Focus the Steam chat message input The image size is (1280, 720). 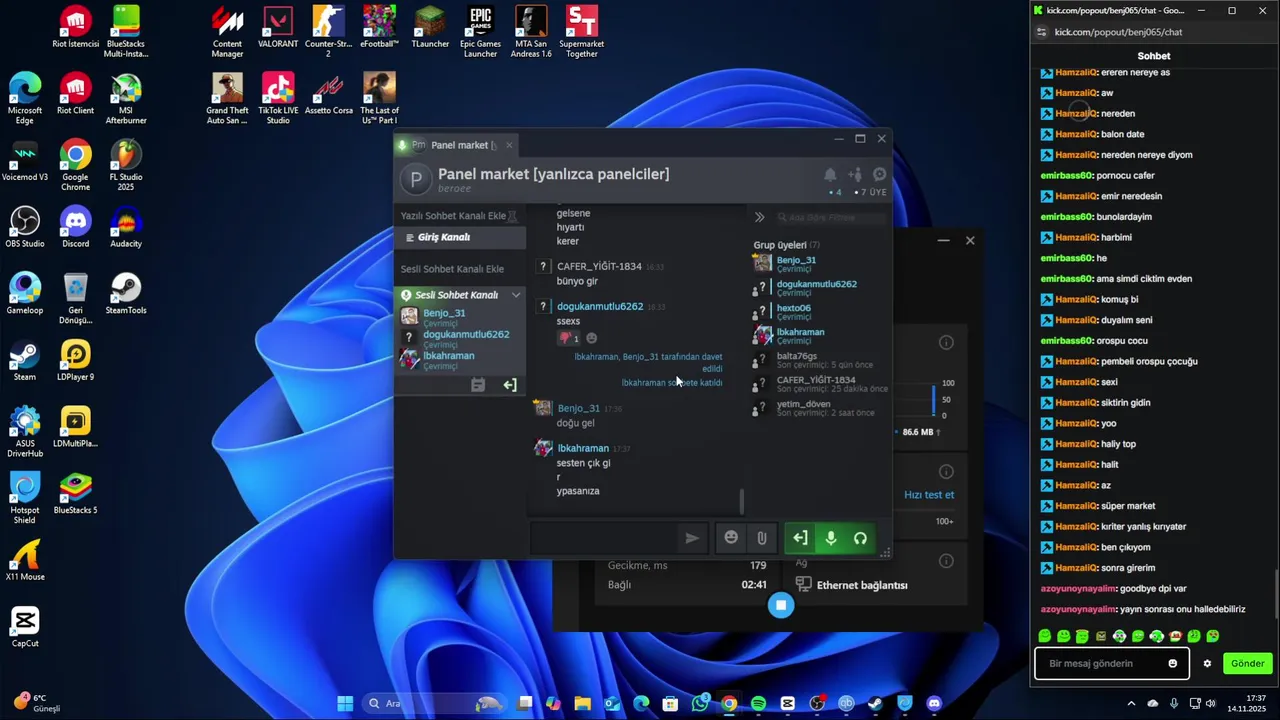pos(602,538)
